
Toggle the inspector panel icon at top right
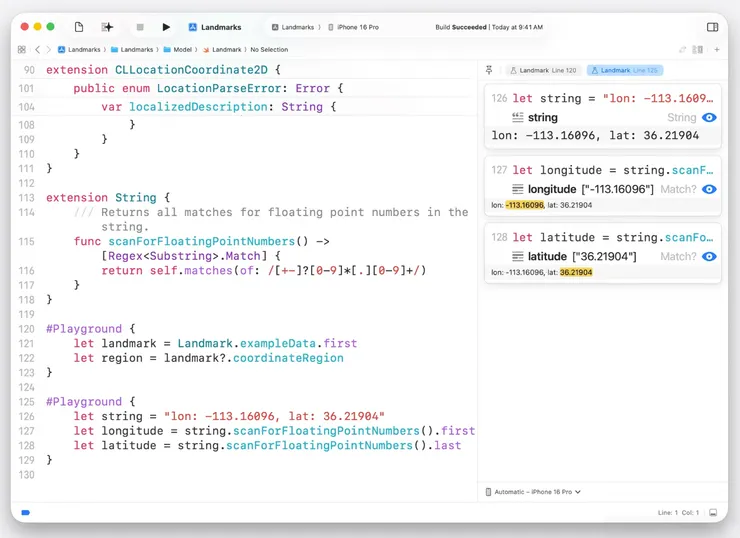tap(712, 27)
